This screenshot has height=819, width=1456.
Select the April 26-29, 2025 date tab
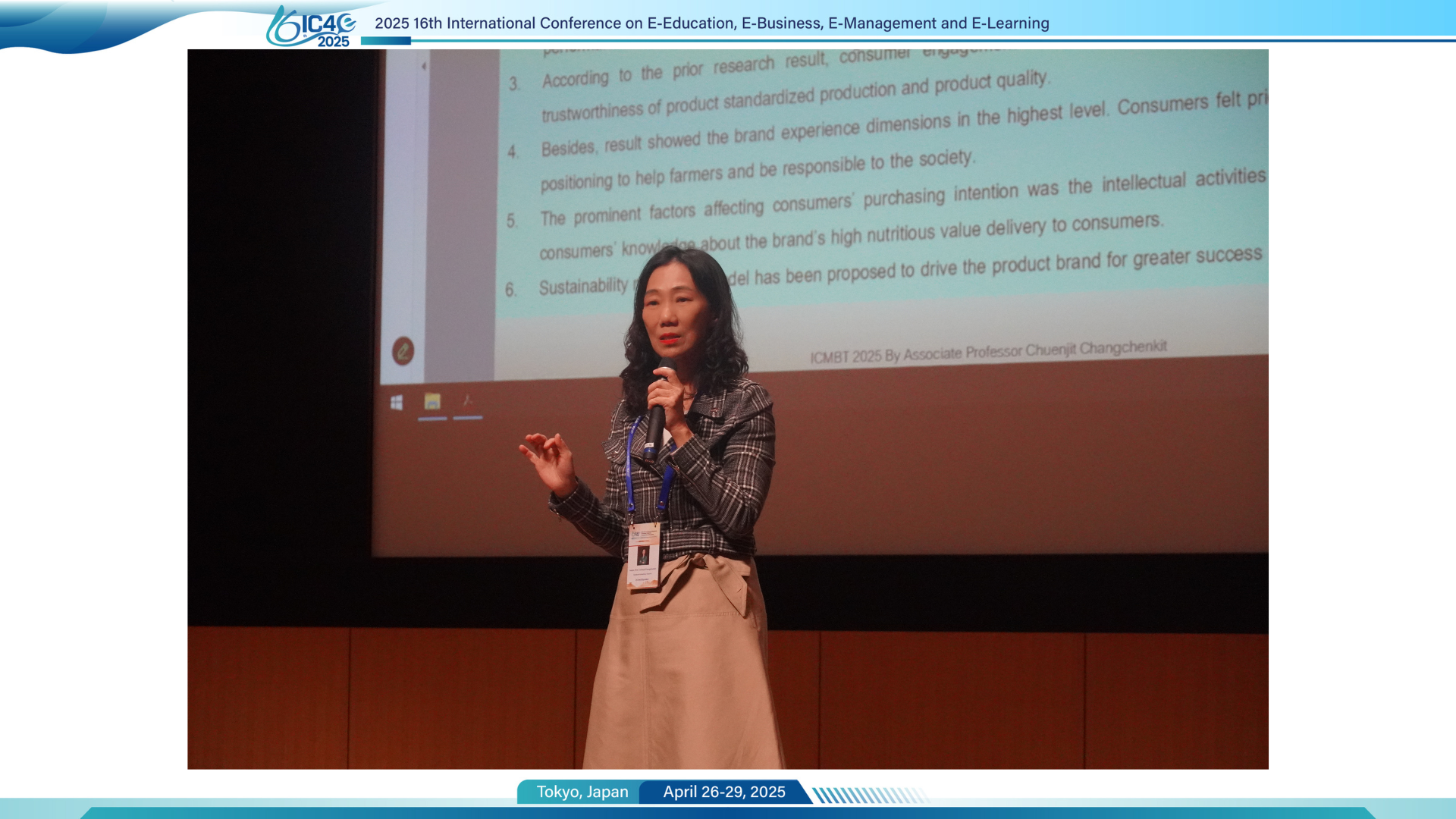point(723,792)
